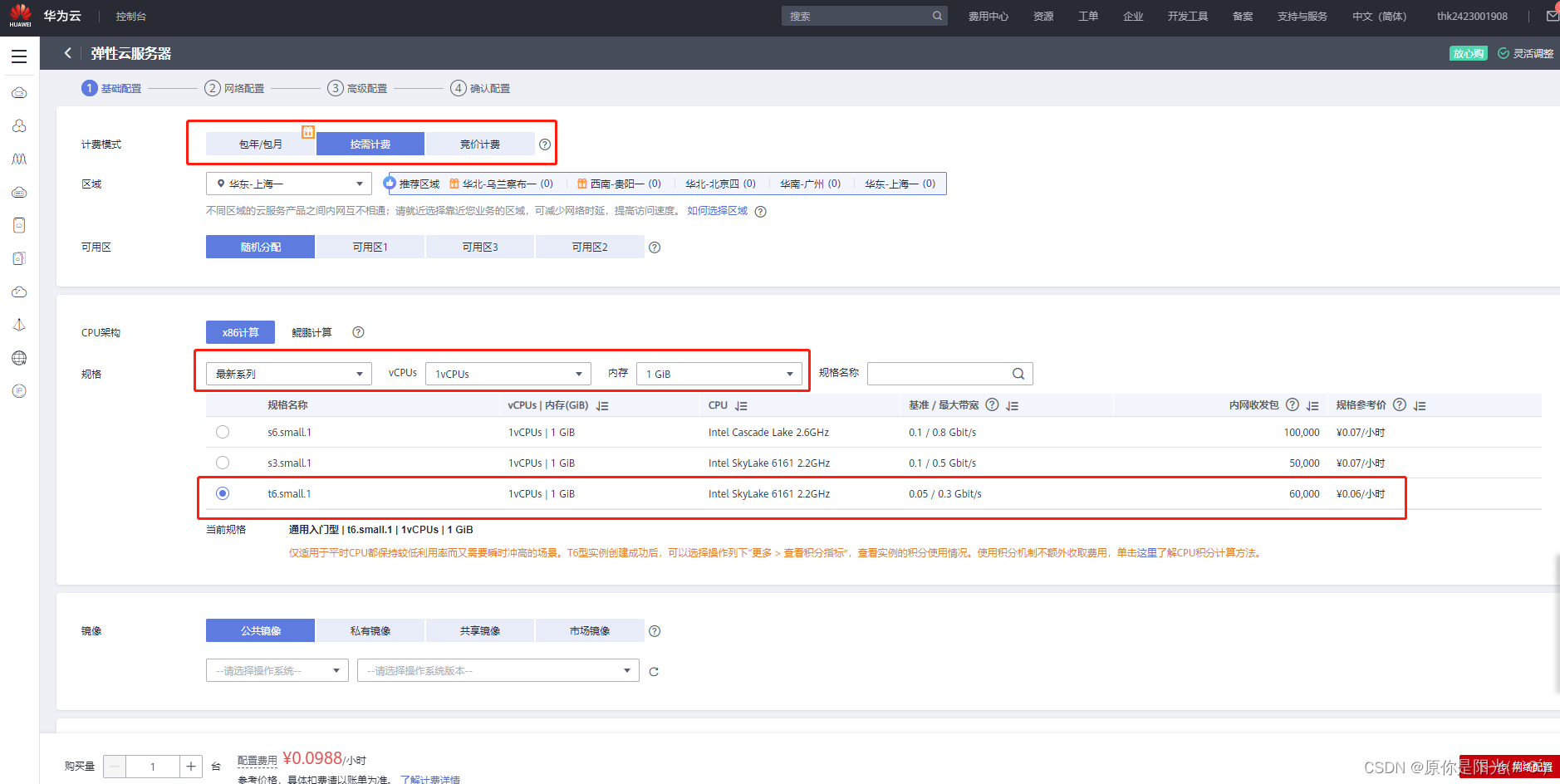1560x784 pixels.
Task: Open the hamburger menu in sidebar
Action: point(19,56)
